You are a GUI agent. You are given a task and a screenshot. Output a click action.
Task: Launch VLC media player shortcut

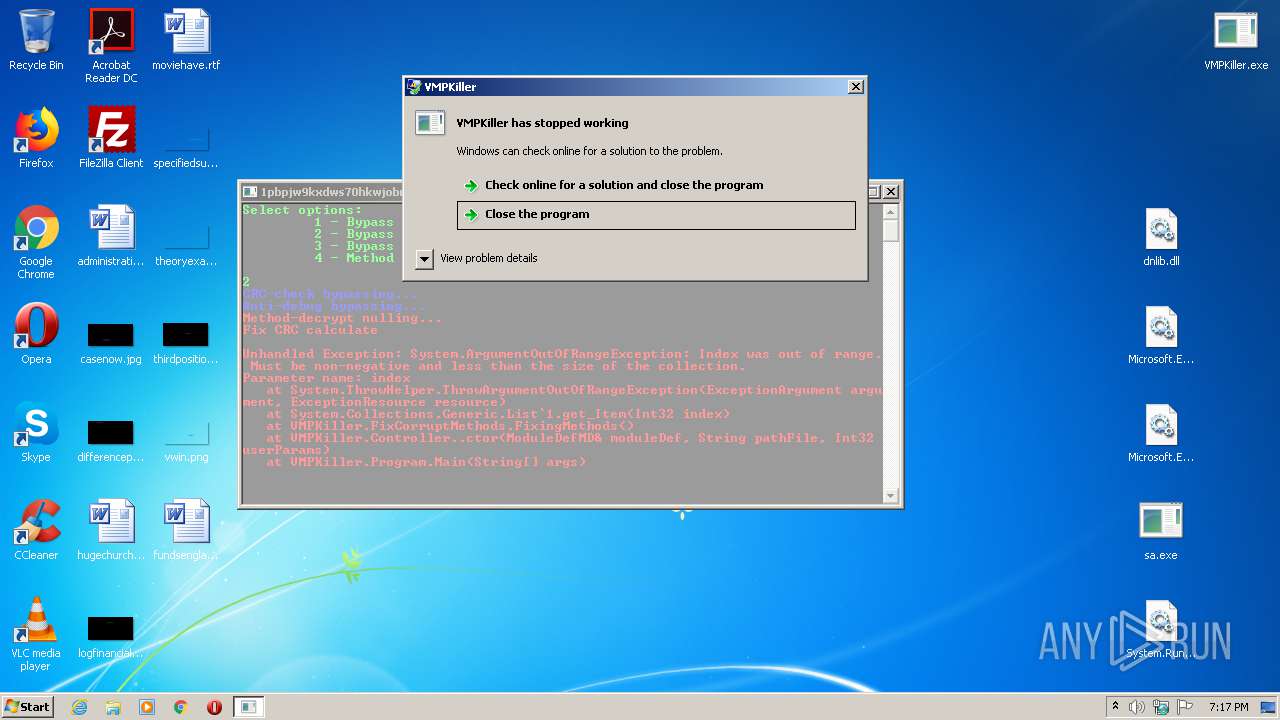(x=36, y=634)
